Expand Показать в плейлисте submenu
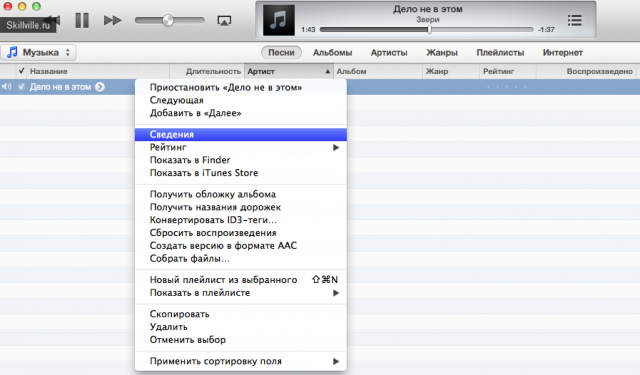Image resolution: width=640 pixels, height=375 pixels. [x=241, y=293]
